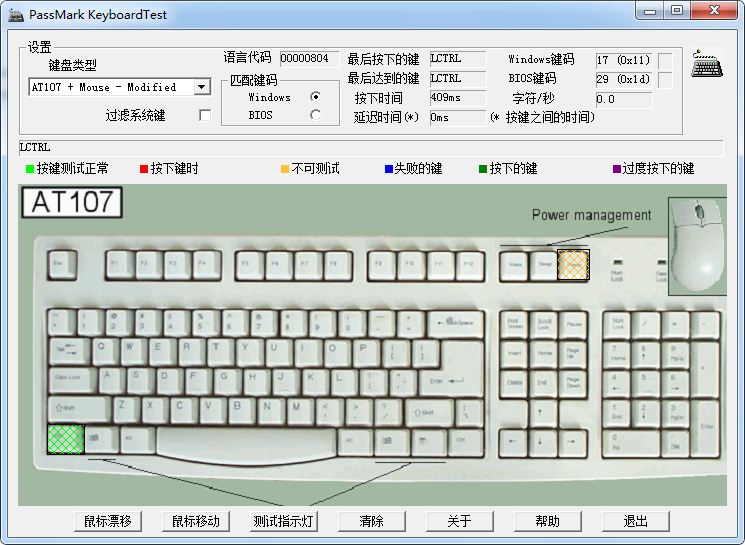Click the AT107 keyboard model label
This screenshot has width=745, height=545.
tap(72, 202)
